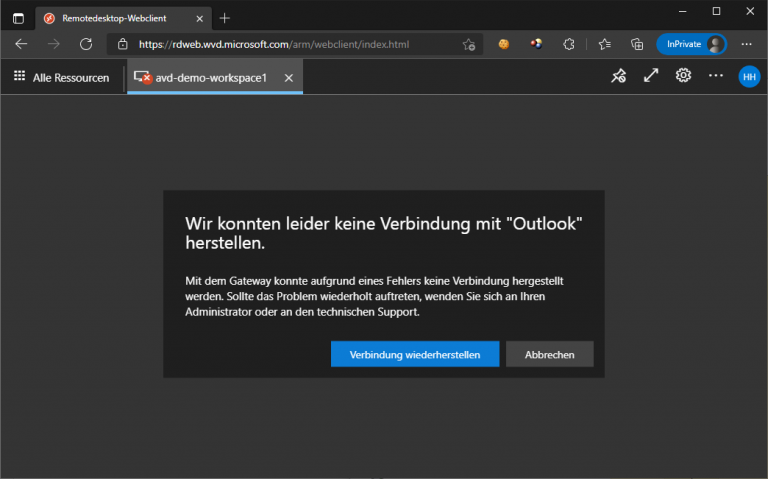This screenshot has width=768, height=479.
Task: Open the browser extensions puzzle icon
Action: pyautogui.click(x=569, y=44)
